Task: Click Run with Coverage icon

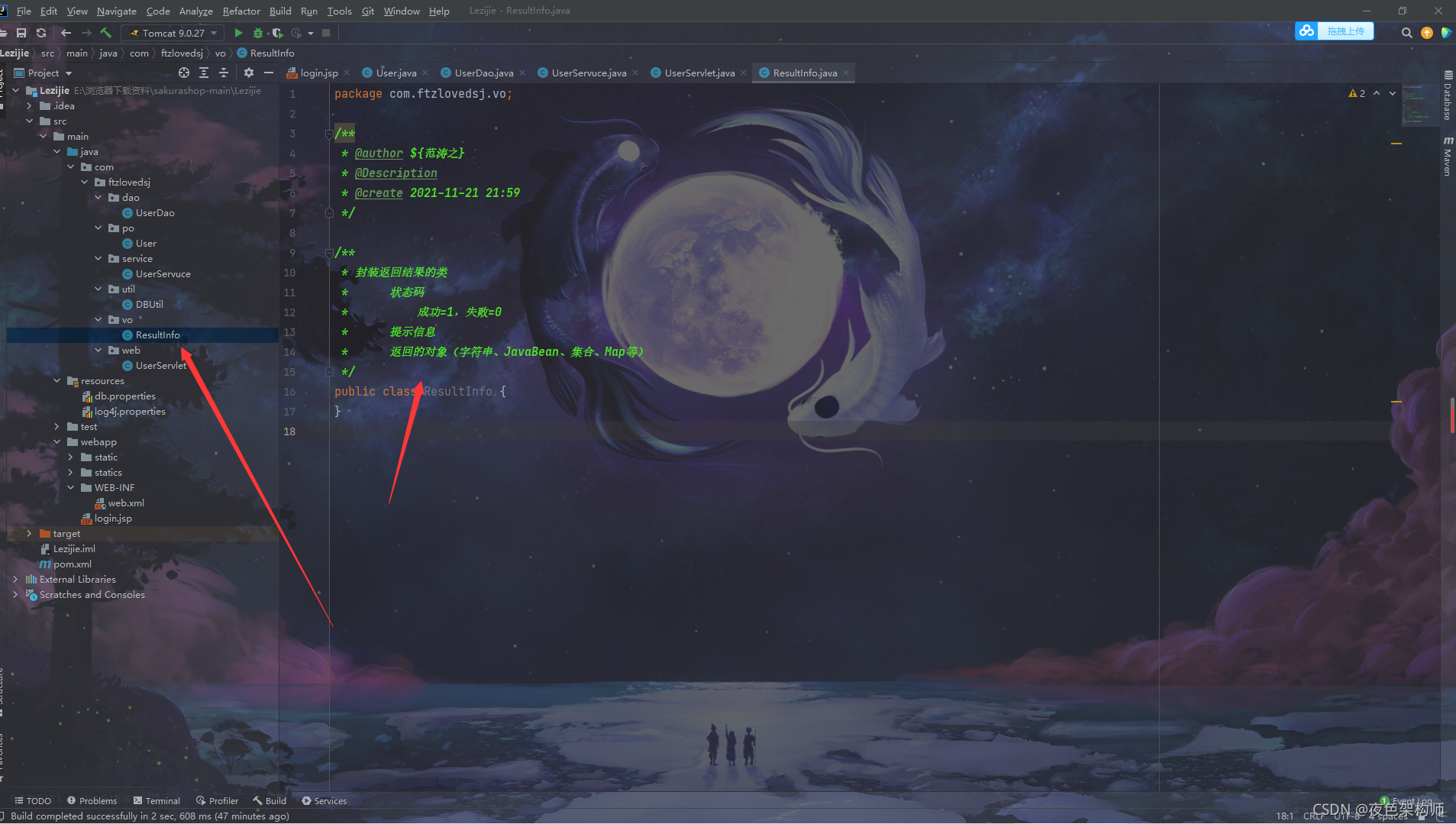Action: pos(277,33)
